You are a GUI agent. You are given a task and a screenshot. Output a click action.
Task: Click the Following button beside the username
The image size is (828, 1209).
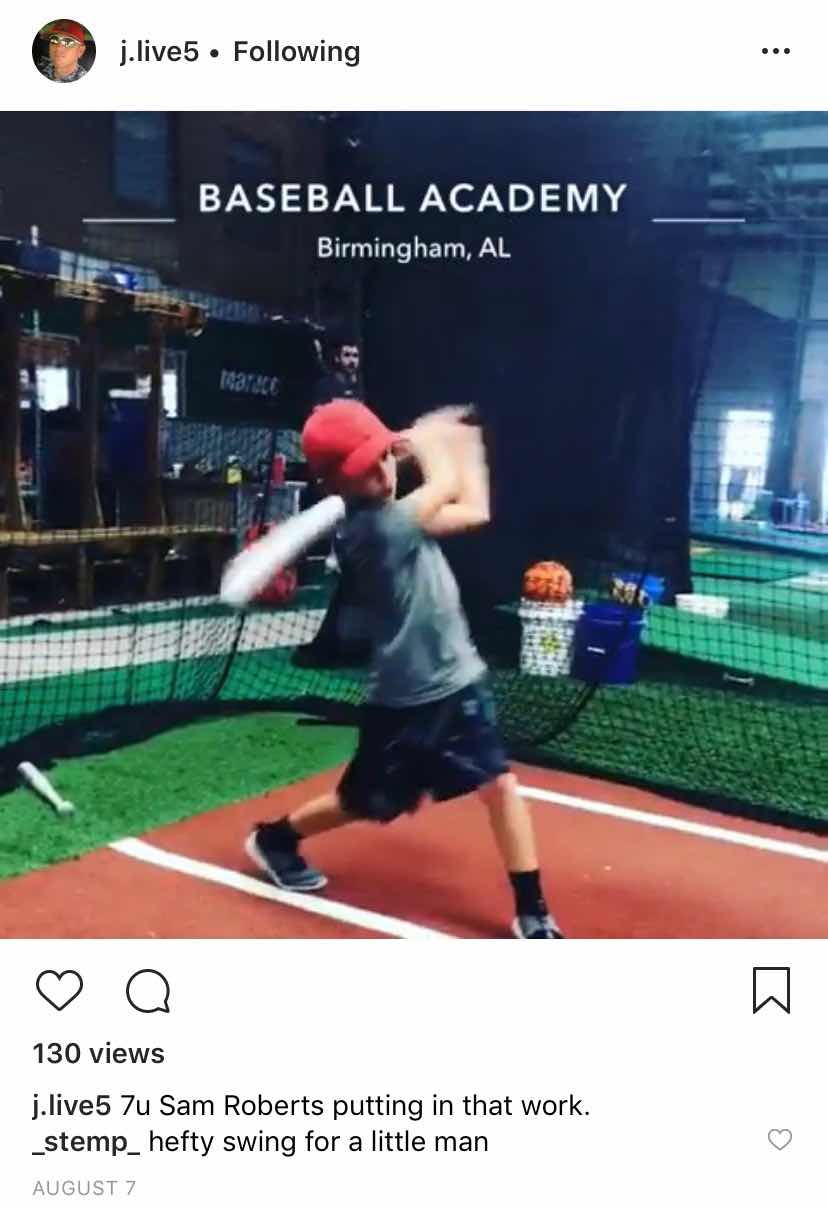296,52
